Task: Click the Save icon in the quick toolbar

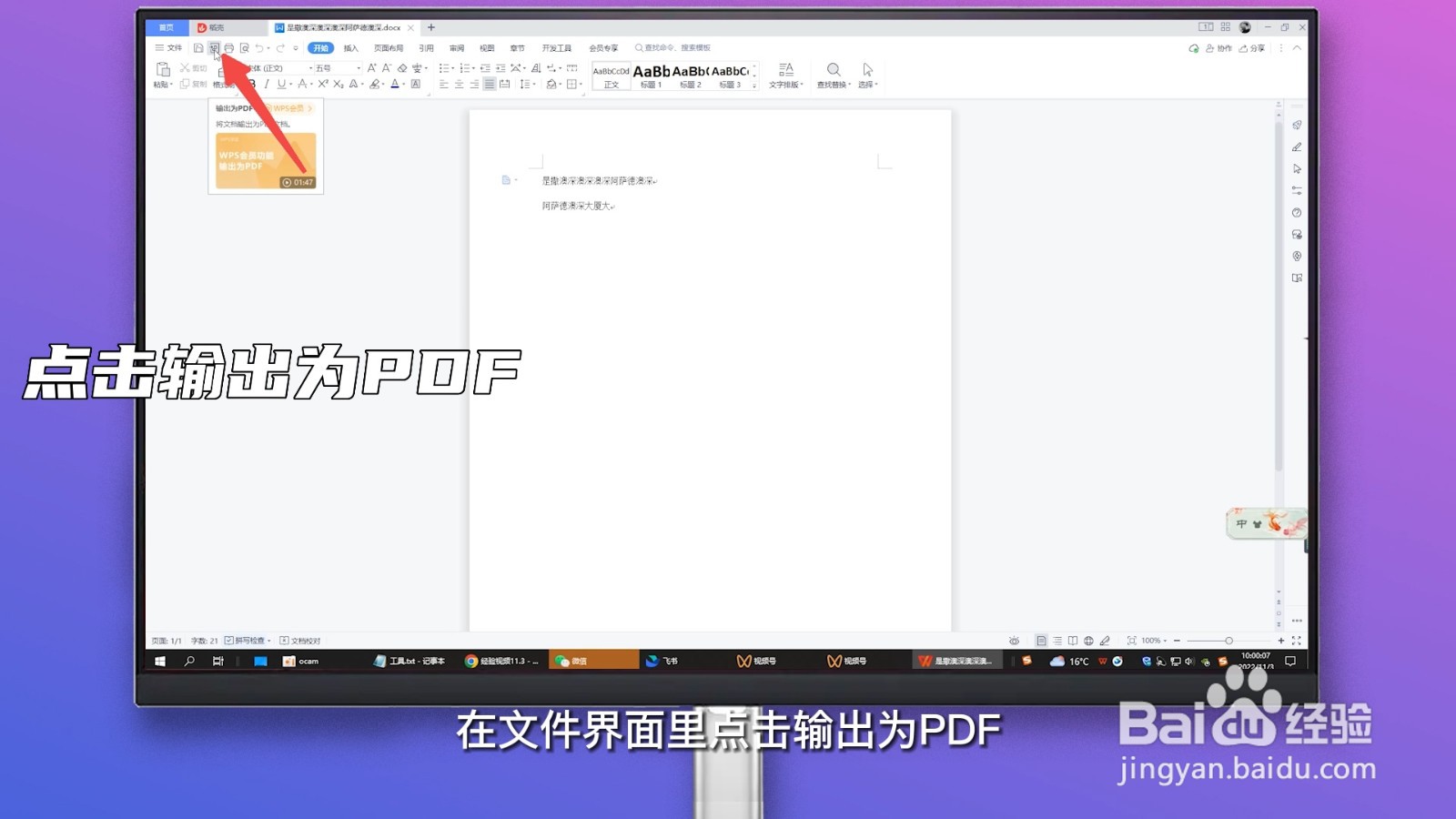Action: 198,48
